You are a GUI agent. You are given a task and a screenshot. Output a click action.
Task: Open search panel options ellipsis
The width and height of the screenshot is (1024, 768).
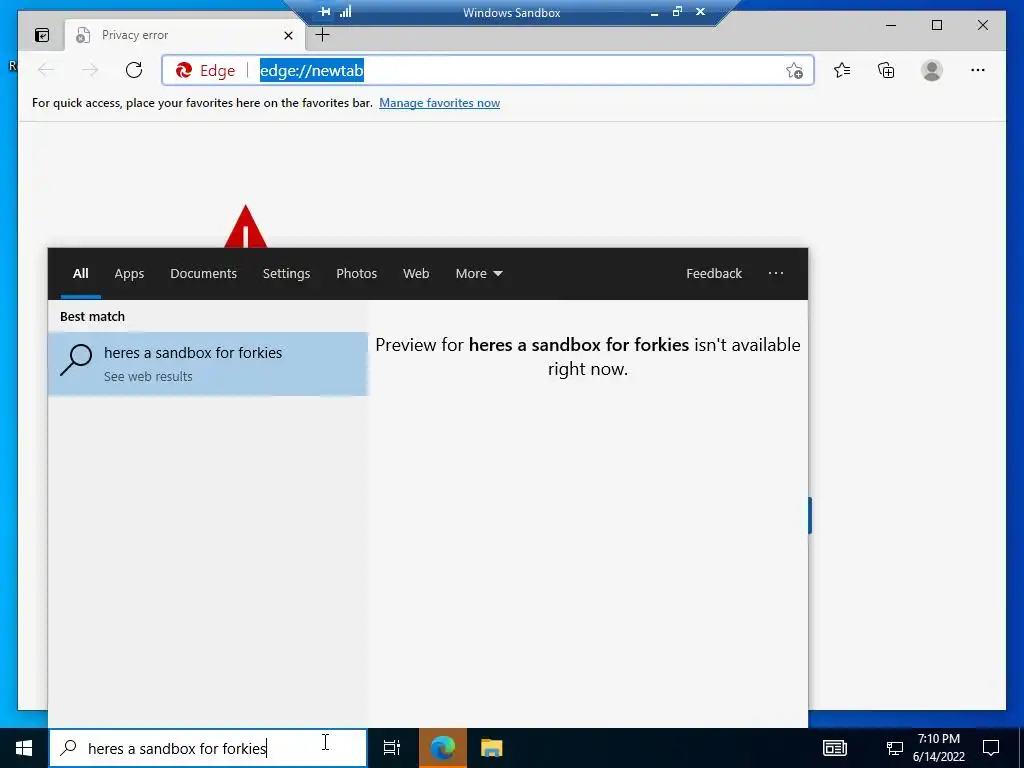[x=776, y=274]
